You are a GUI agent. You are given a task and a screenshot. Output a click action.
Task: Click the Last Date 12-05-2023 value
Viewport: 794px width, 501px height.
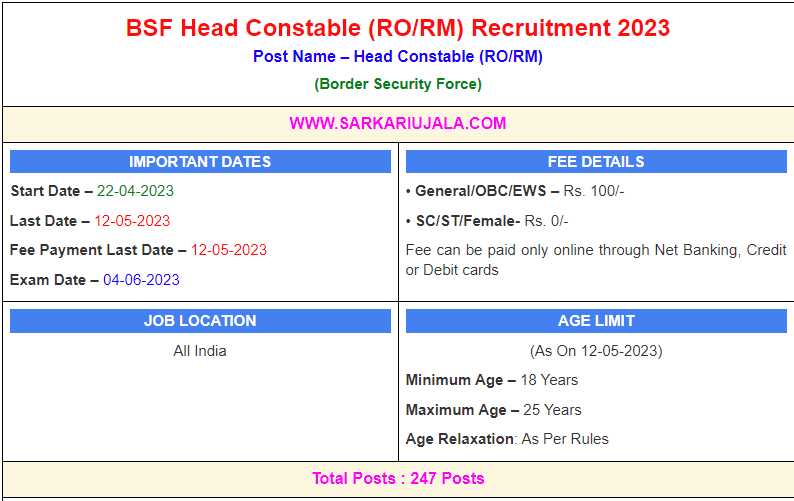(132, 220)
